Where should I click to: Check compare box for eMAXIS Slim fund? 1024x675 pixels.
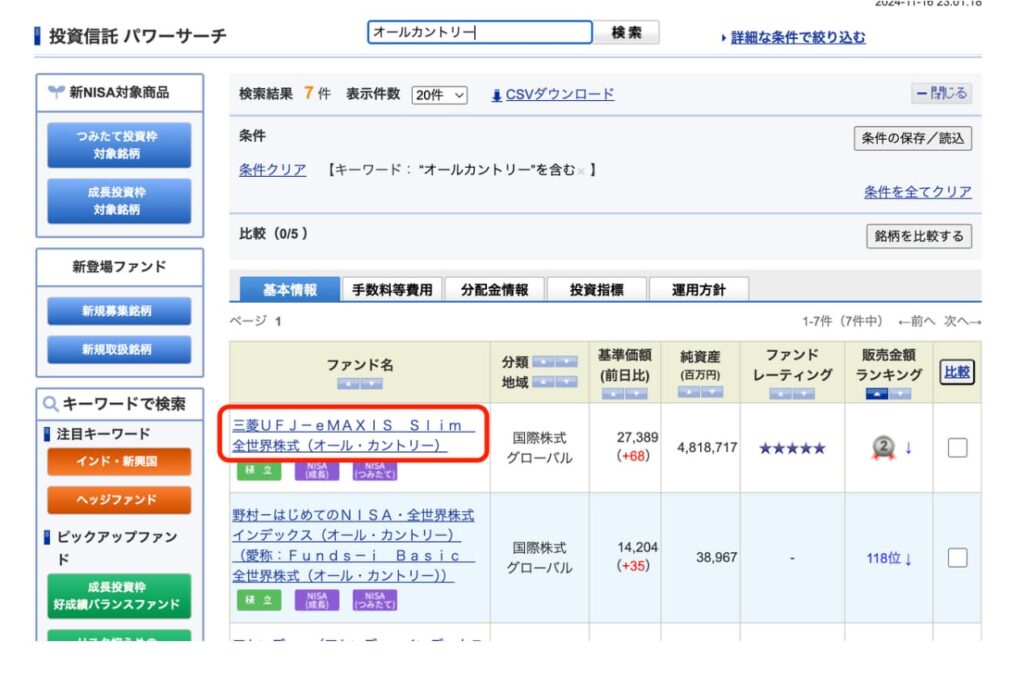pos(957,448)
